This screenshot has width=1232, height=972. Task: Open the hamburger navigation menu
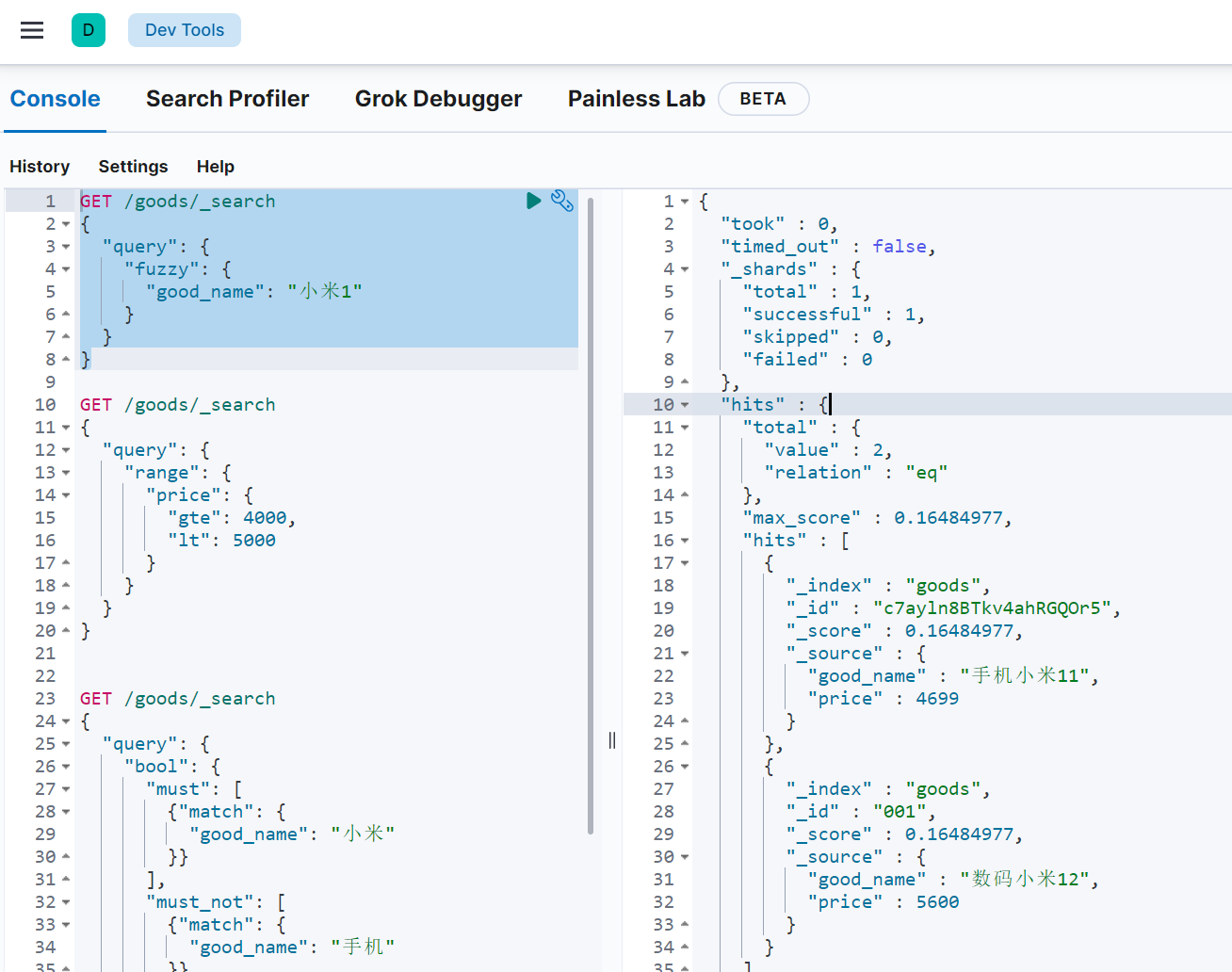tap(32, 30)
